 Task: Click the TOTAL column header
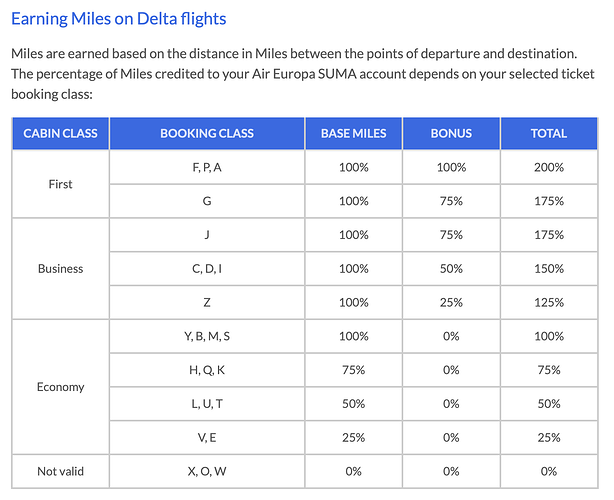(549, 133)
